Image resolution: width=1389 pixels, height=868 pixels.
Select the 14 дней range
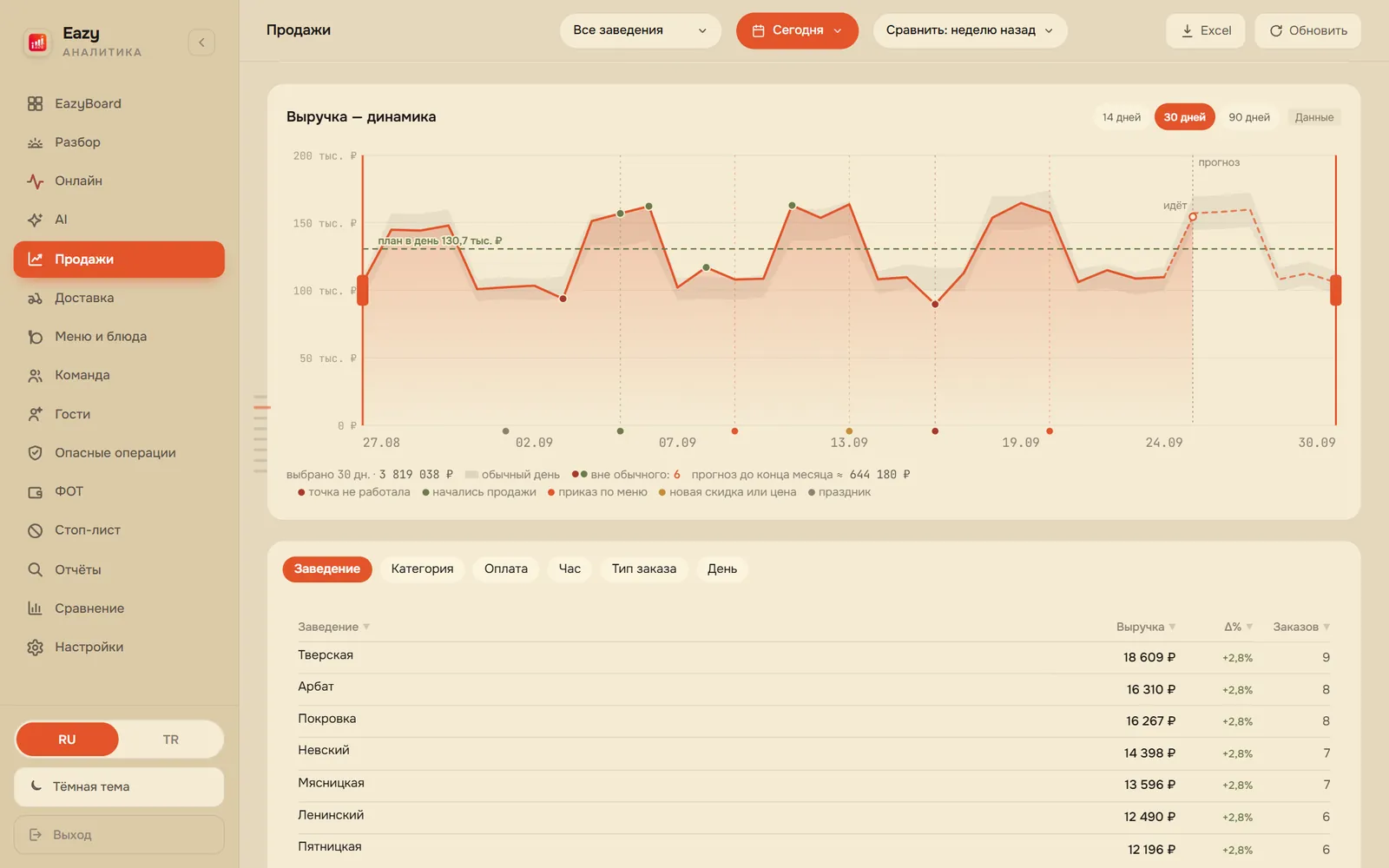point(1122,117)
